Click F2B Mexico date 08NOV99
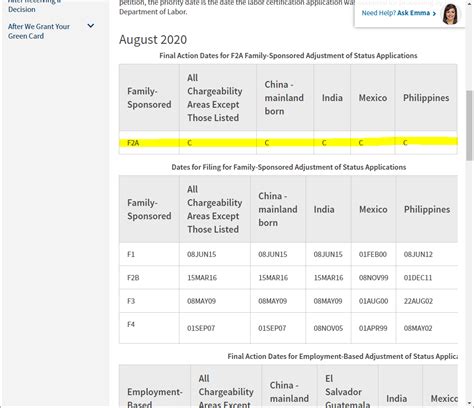Viewport: 474px width, 408px height. click(x=373, y=278)
